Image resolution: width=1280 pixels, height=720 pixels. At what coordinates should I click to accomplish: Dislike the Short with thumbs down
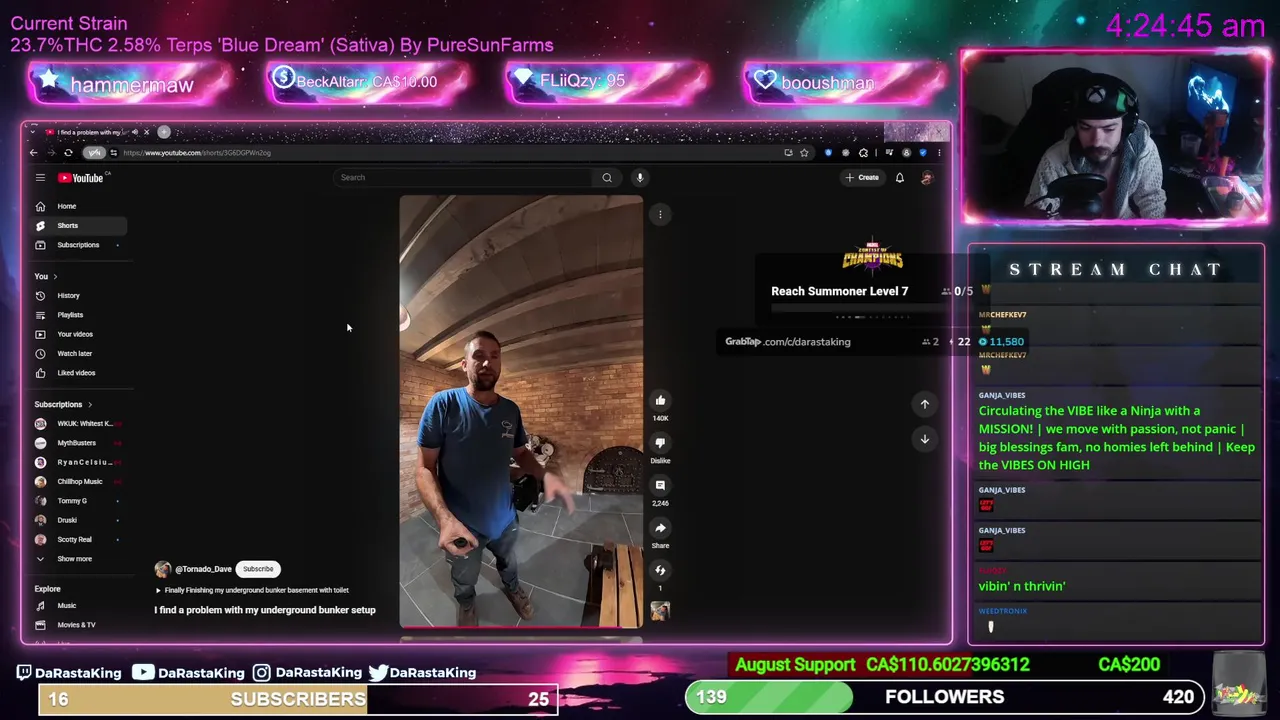(x=660, y=443)
